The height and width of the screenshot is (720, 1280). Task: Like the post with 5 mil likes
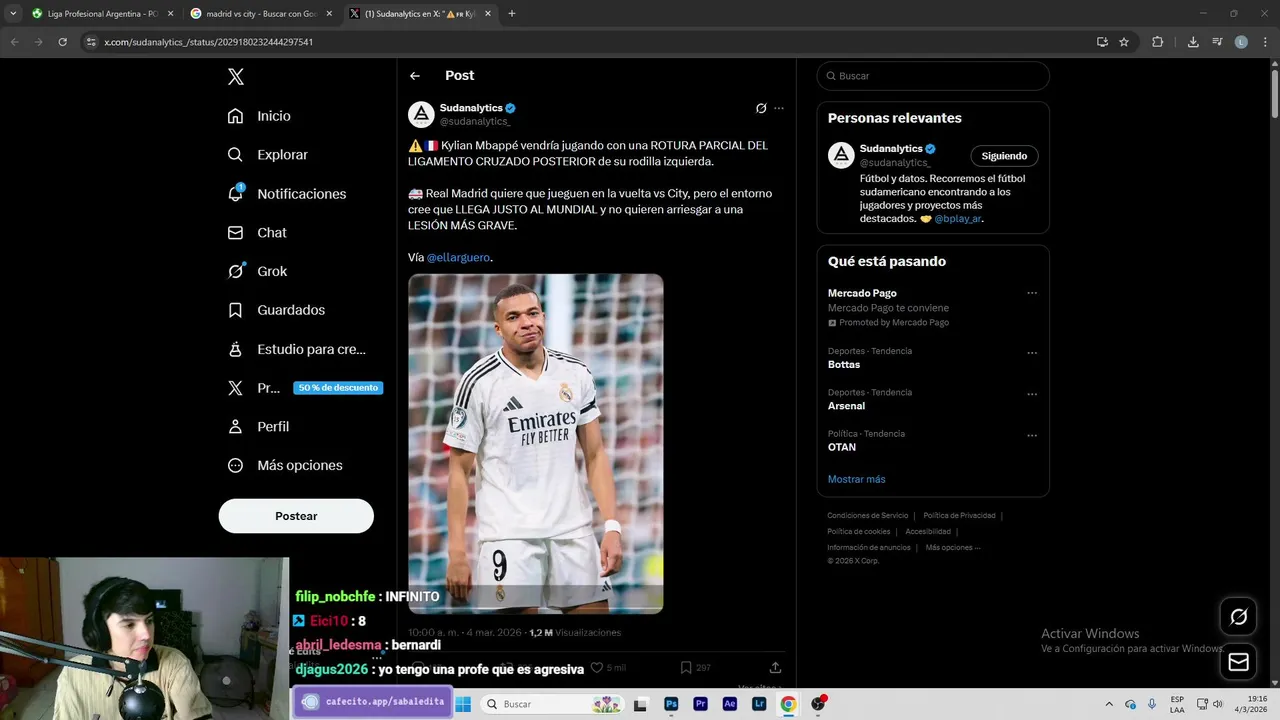(x=597, y=667)
